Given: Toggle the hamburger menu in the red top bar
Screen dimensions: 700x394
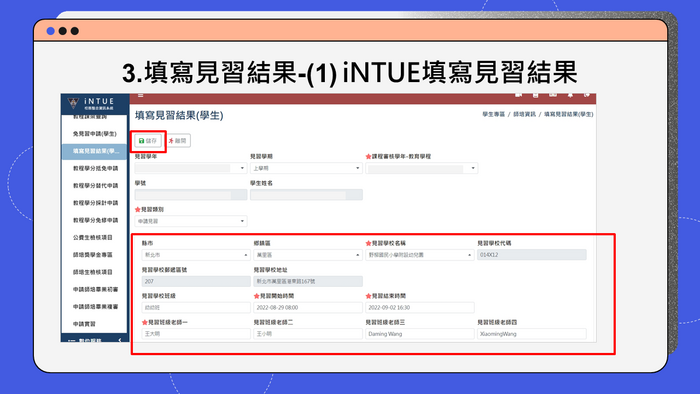Looking at the screenshot, I should point(141,95).
